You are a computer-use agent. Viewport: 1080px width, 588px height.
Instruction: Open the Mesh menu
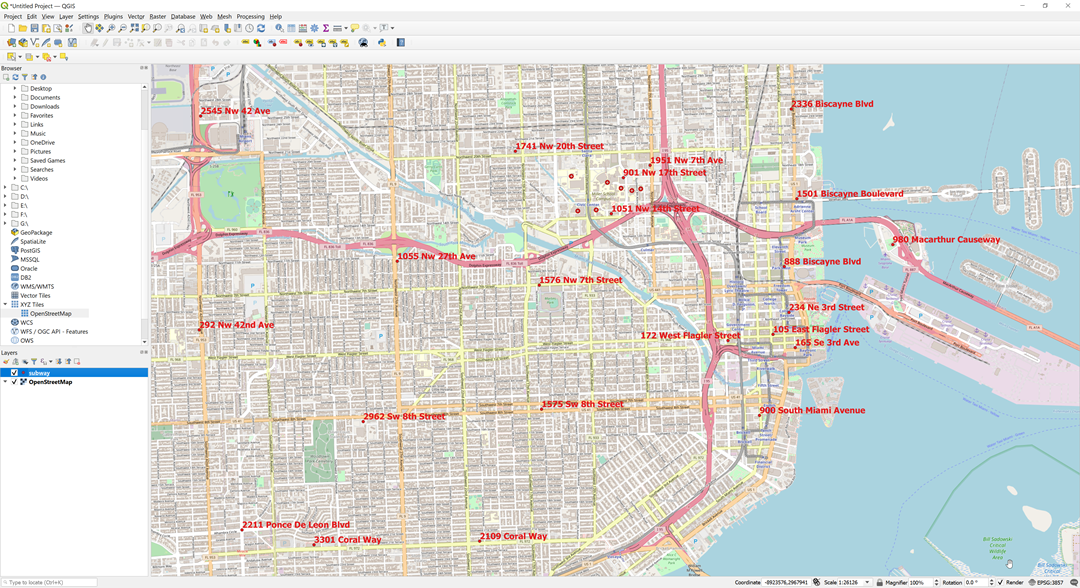pos(225,17)
